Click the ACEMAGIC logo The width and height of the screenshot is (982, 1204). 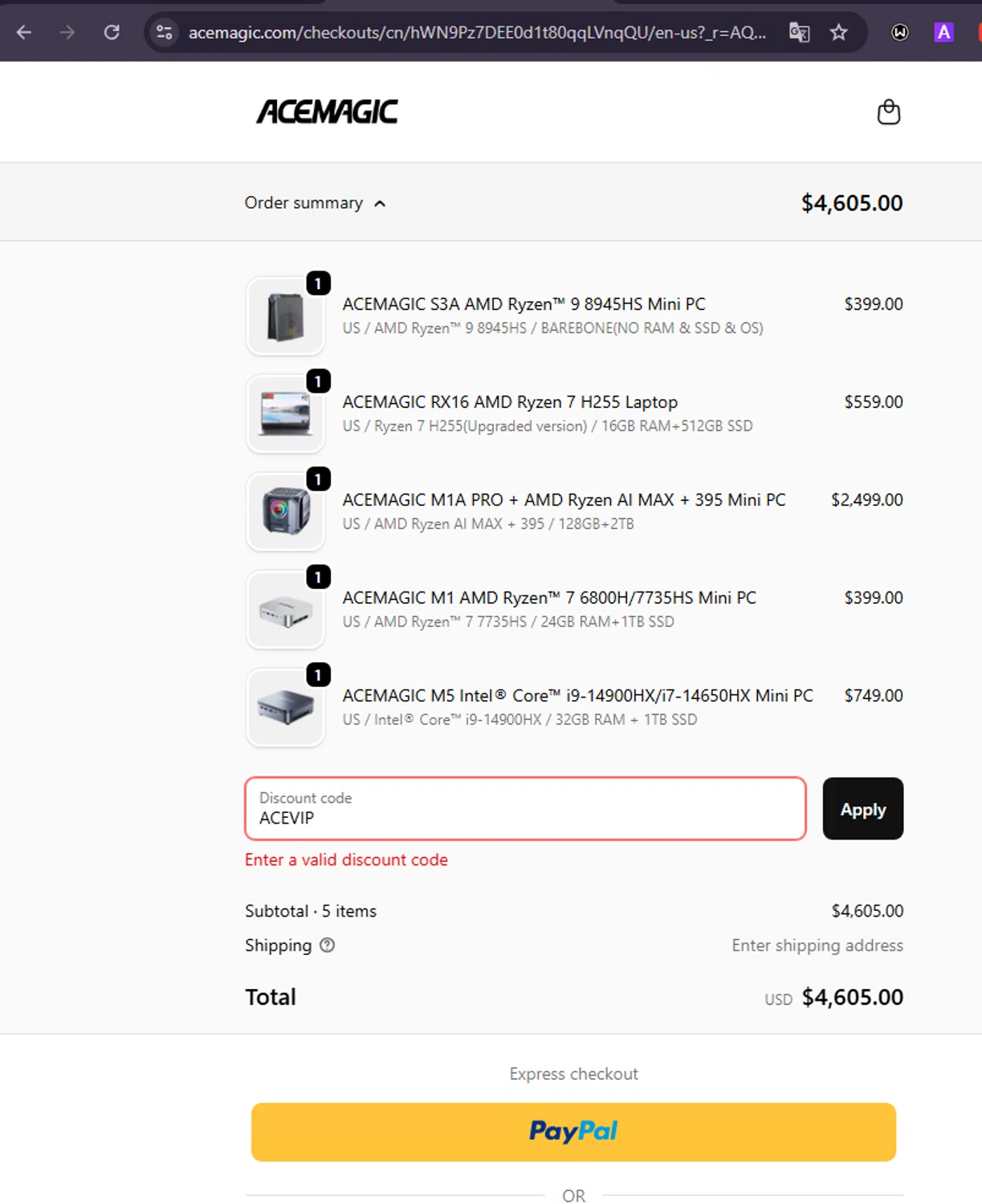click(x=327, y=112)
